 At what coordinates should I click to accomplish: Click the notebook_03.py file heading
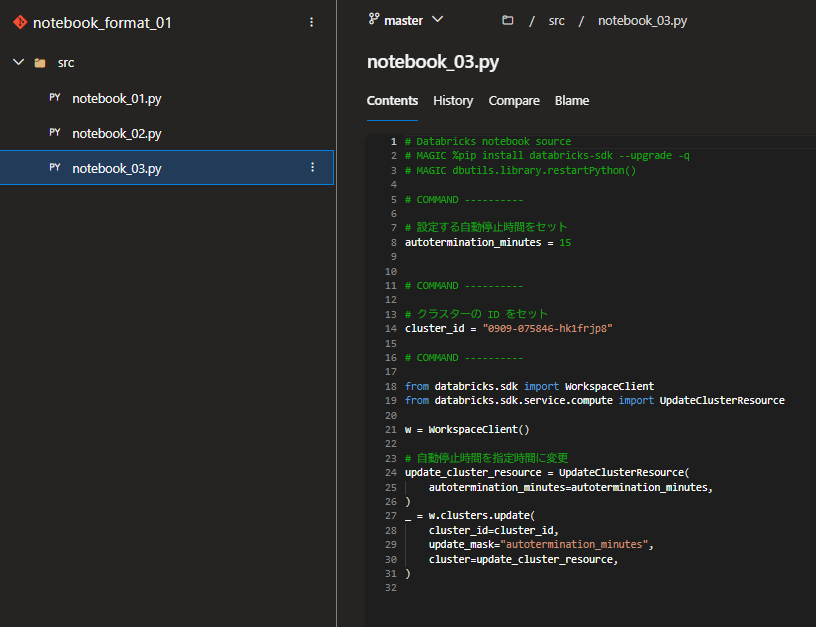click(x=432, y=62)
